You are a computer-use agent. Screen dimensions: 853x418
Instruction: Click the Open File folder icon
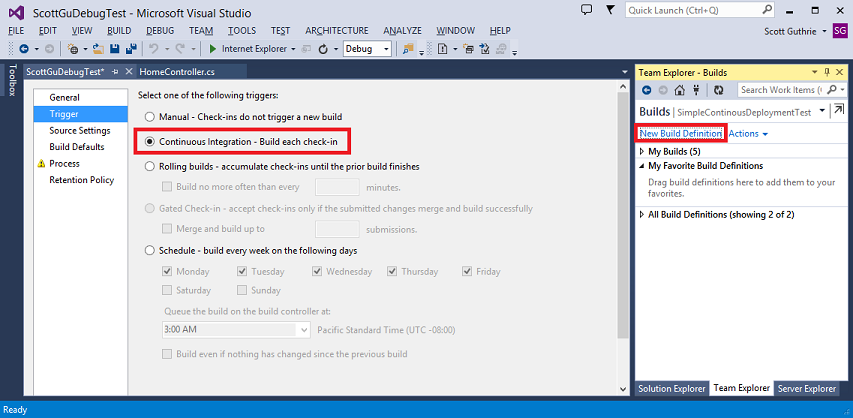tap(98, 49)
